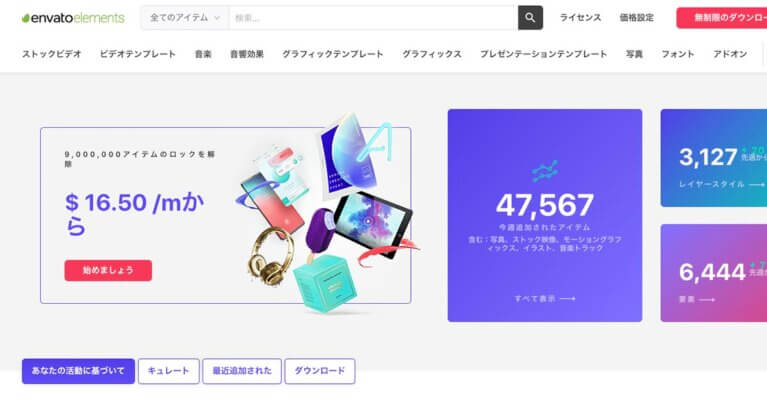Click the red 無制限のダウンロード button

coord(722,18)
